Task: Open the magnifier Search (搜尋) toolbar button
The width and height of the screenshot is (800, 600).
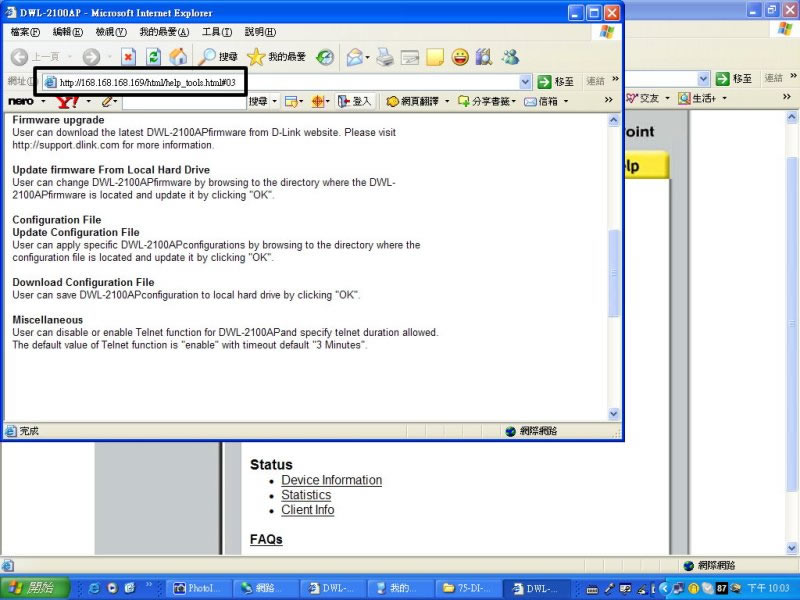Action: 218,57
